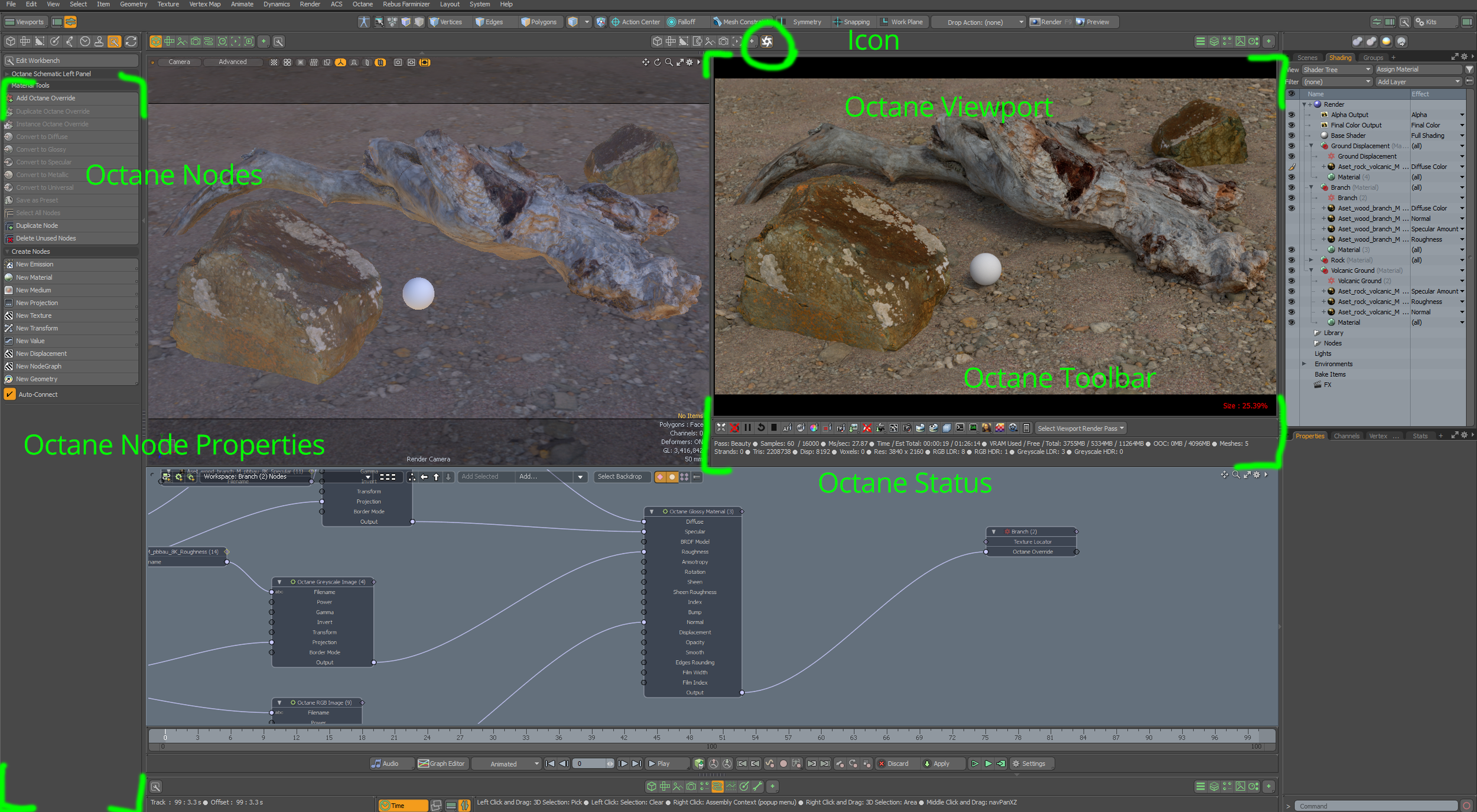Stop the Octane render with square icon
Viewport: 1477px width, 812px height.
(x=774, y=428)
